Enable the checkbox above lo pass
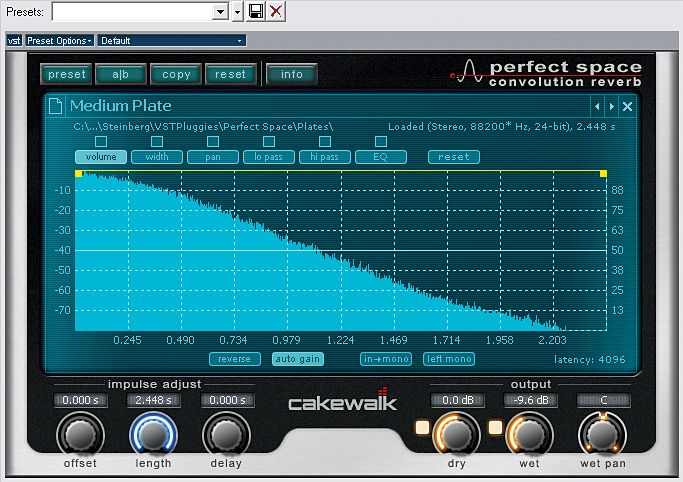Image resolution: width=683 pixels, height=482 pixels. coord(269,142)
